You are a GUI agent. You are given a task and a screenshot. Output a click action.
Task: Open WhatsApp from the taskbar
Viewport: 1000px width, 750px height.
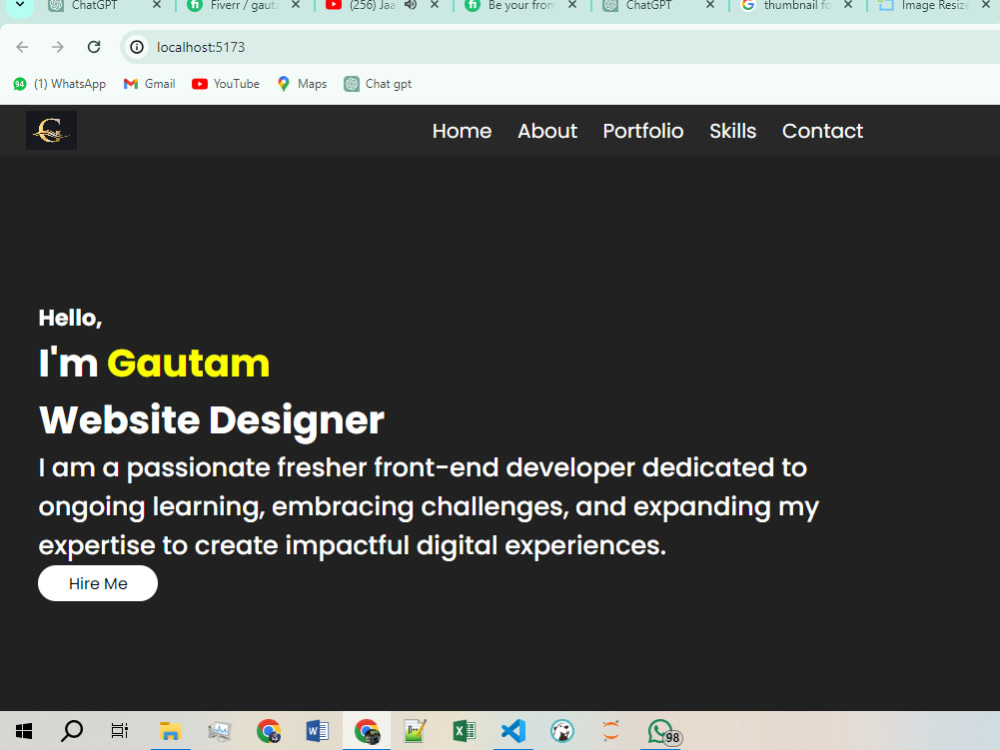click(x=663, y=732)
